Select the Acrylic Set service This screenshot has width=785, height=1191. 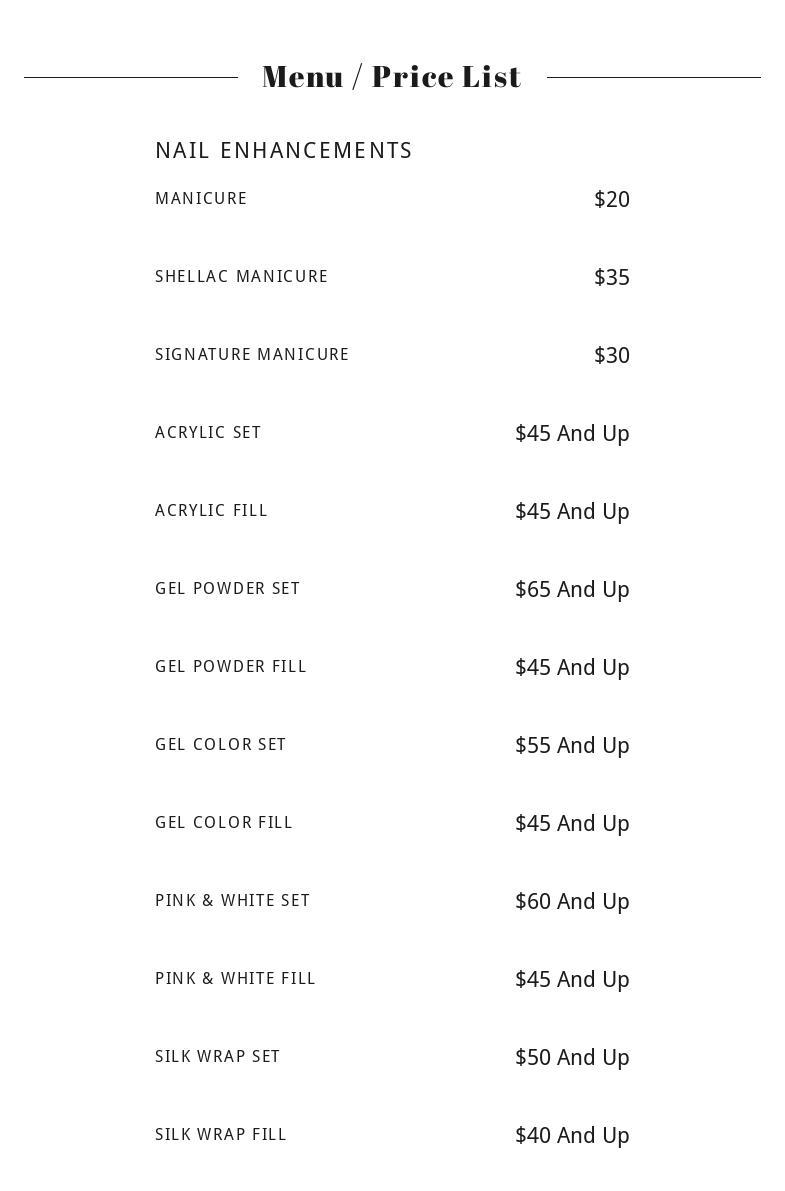208,433
